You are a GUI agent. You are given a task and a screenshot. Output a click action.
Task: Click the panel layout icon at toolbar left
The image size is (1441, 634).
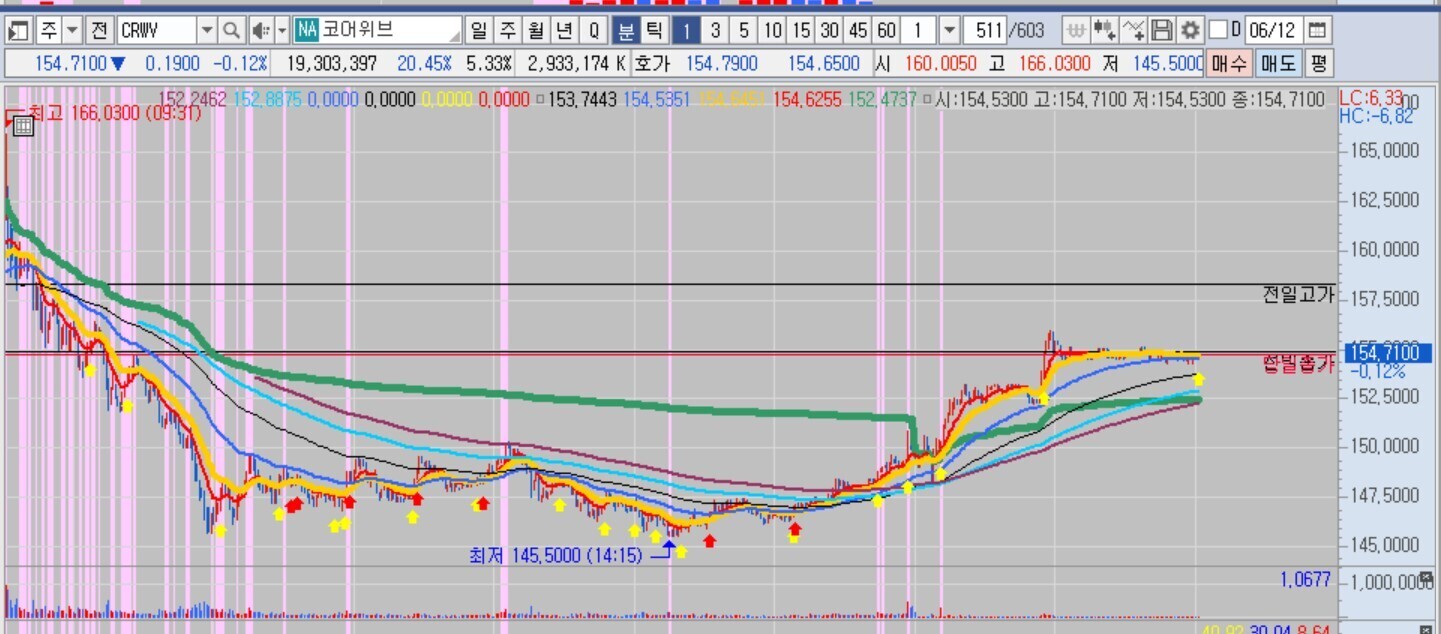click(18, 30)
